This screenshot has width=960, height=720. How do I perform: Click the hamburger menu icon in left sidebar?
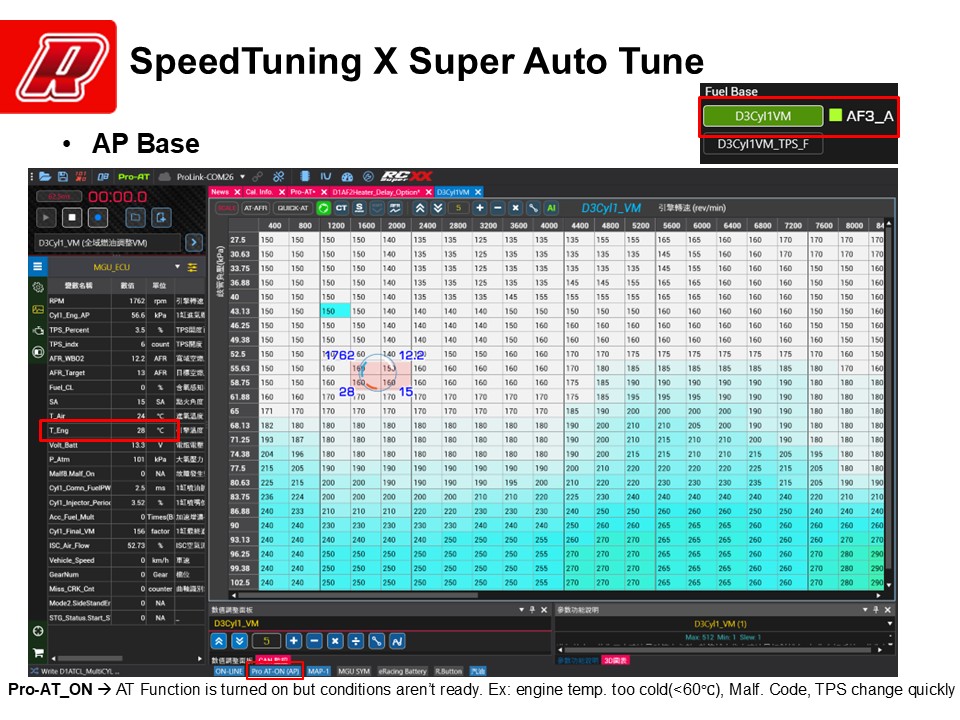(38, 267)
